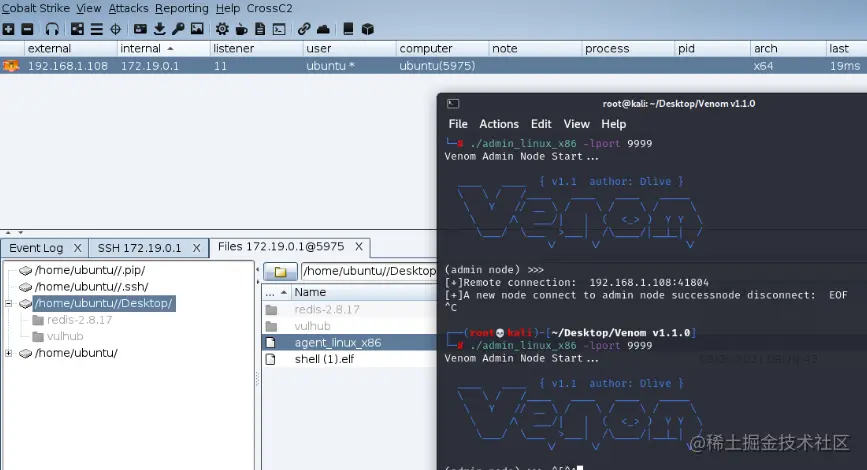Click the plus connect icon in toolbar
Viewport: 867px width, 470px height.
click(x=8, y=29)
